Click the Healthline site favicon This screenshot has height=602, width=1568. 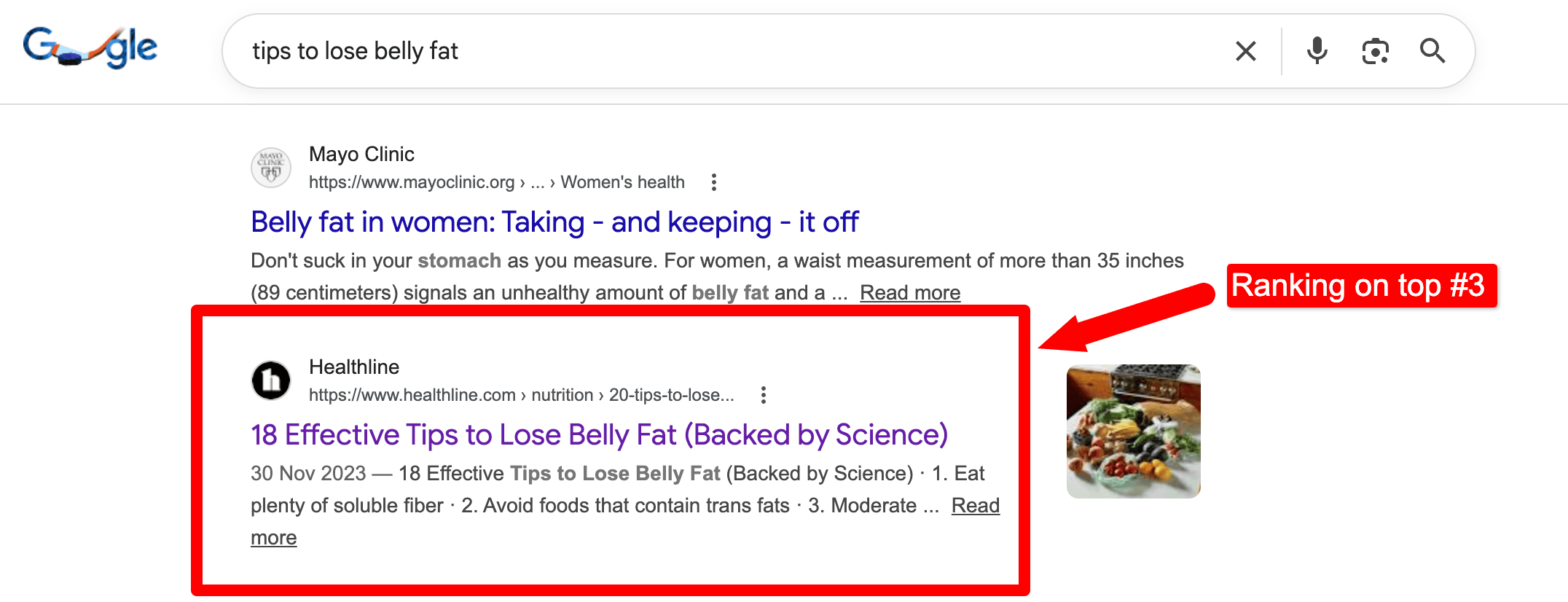(x=270, y=380)
